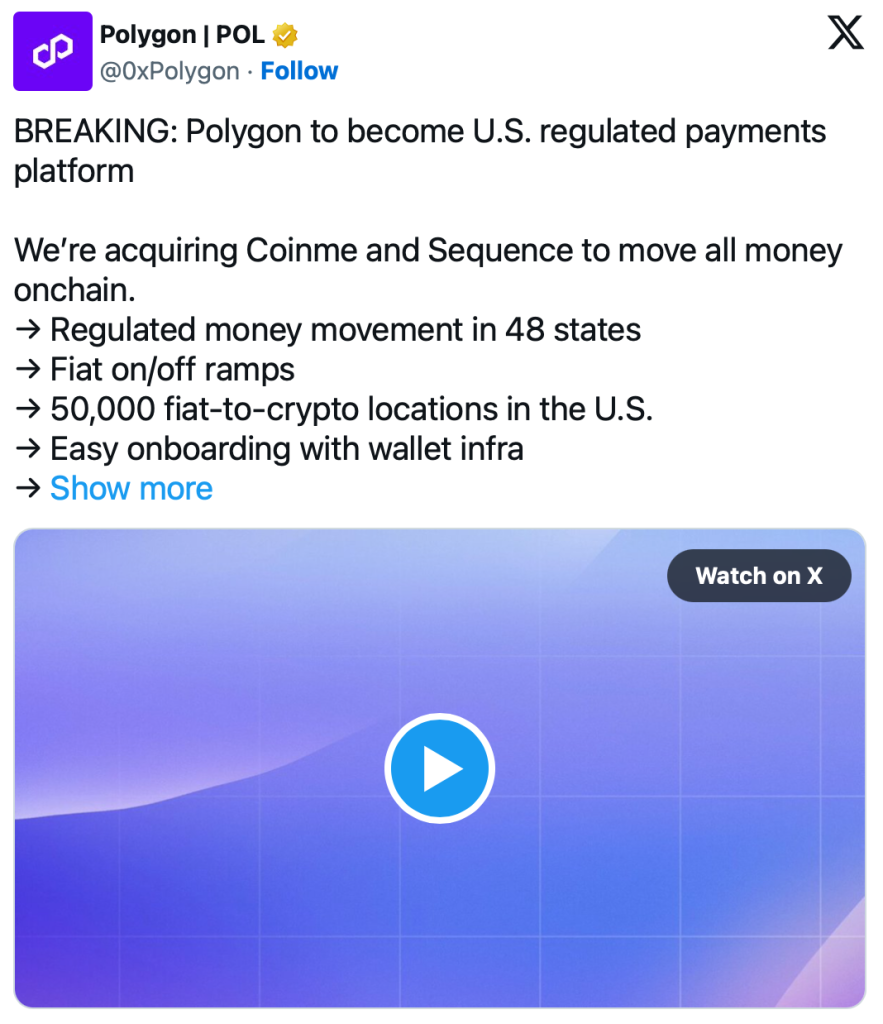Click the gold verified badge
Image resolution: width=883 pixels, height=1024 pixels.
coord(286,36)
